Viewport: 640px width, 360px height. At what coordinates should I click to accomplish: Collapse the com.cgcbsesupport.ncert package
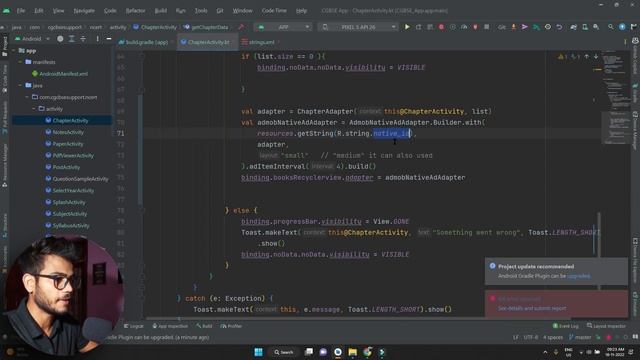click(x=27, y=97)
